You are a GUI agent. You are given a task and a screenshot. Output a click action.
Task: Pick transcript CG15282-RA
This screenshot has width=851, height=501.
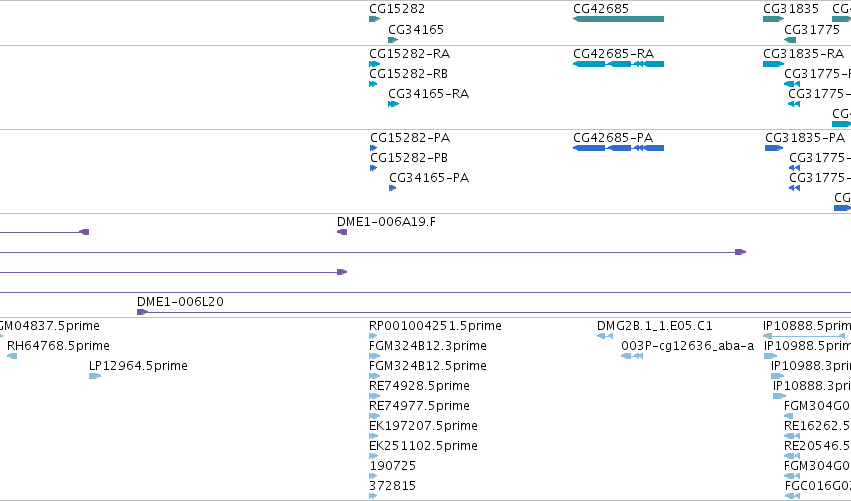pos(409,54)
